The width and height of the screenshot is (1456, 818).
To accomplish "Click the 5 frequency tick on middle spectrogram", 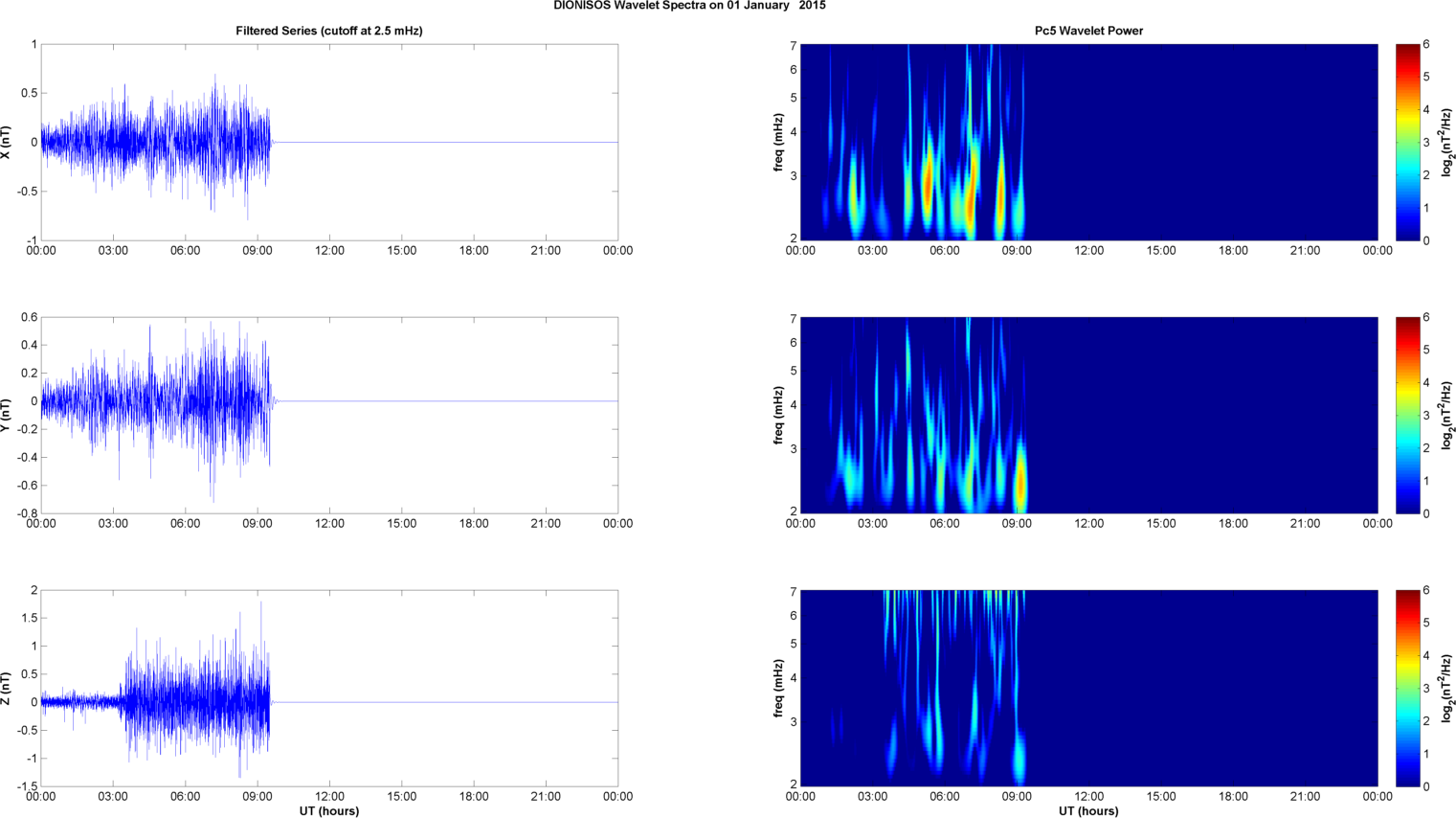I will pos(794,371).
